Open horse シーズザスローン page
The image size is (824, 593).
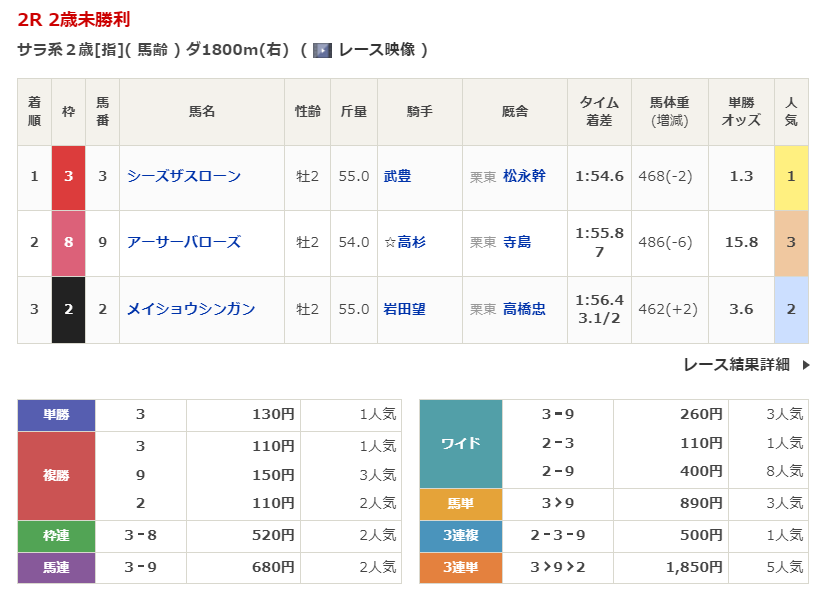click(x=184, y=176)
